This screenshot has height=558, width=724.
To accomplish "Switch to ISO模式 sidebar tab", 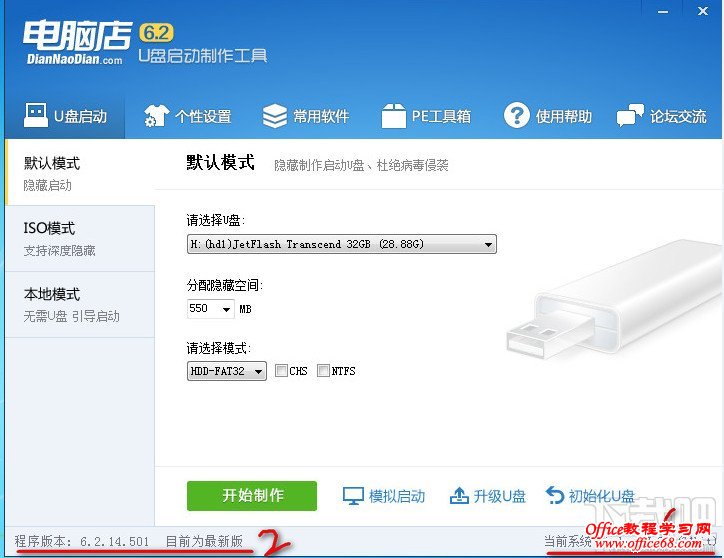I will pyautogui.click(x=79, y=239).
